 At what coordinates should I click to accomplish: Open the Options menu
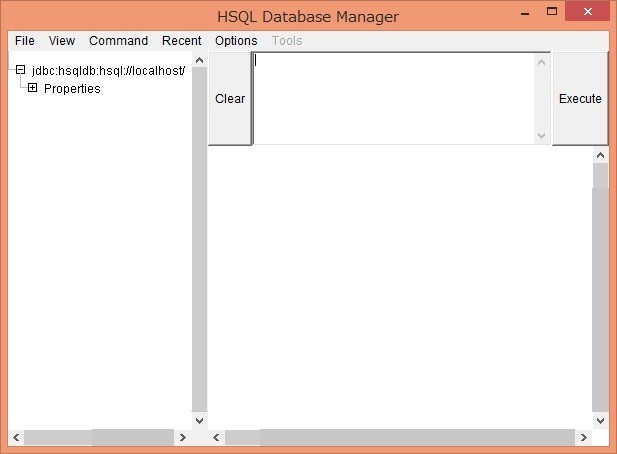click(x=236, y=41)
